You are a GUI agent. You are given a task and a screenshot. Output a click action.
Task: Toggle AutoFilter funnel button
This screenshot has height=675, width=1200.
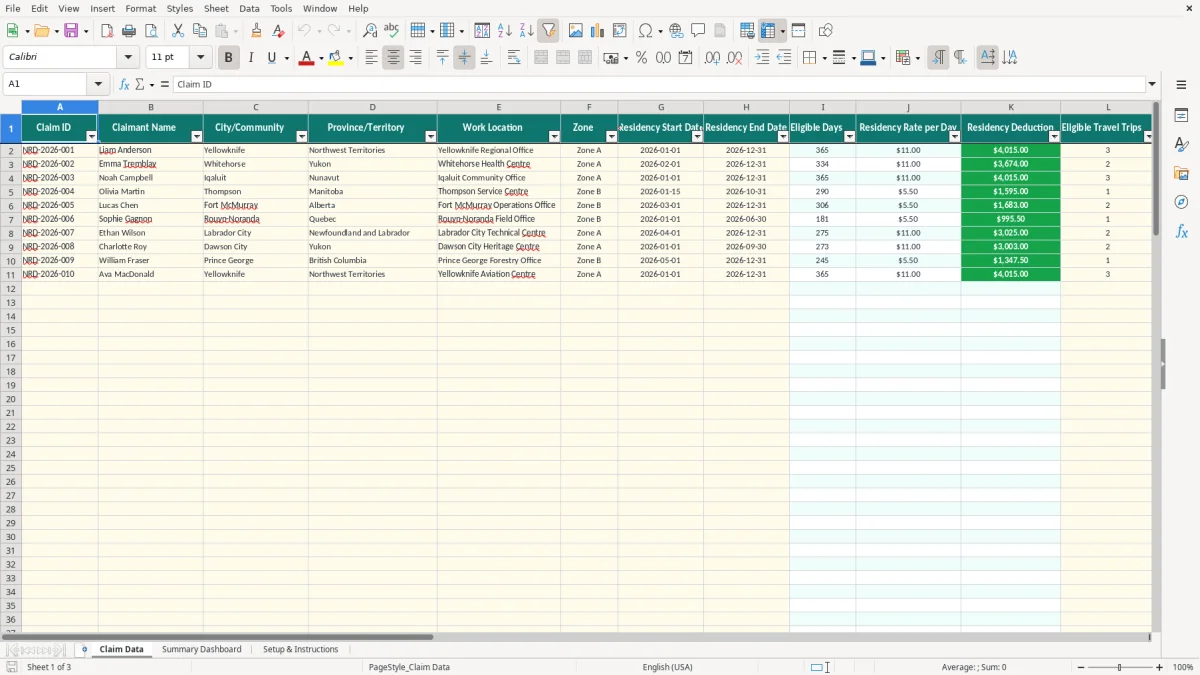click(549, 31)
